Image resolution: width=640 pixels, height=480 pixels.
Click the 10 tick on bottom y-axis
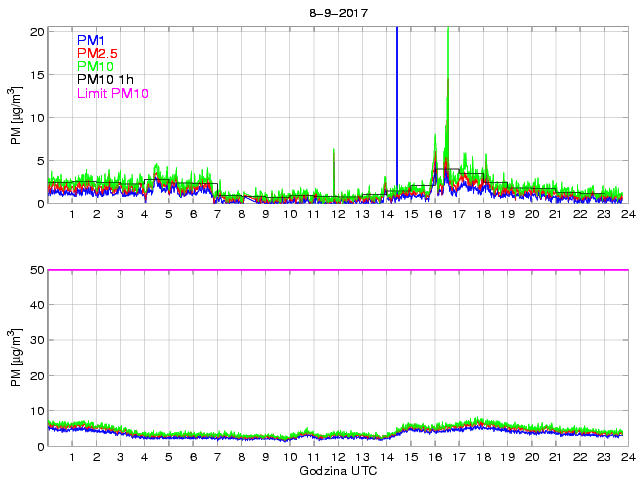click(35, 411)
